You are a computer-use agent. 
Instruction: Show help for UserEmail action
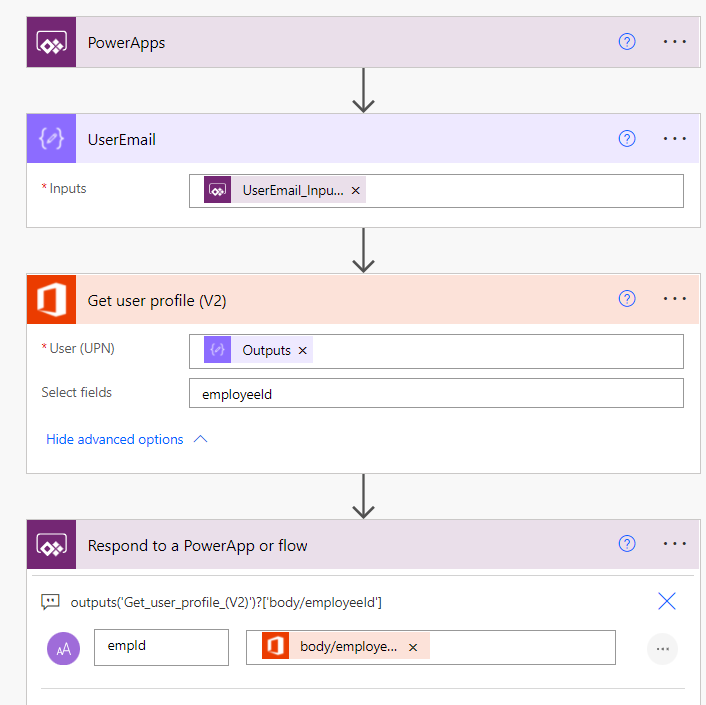(x=627, y=139)
